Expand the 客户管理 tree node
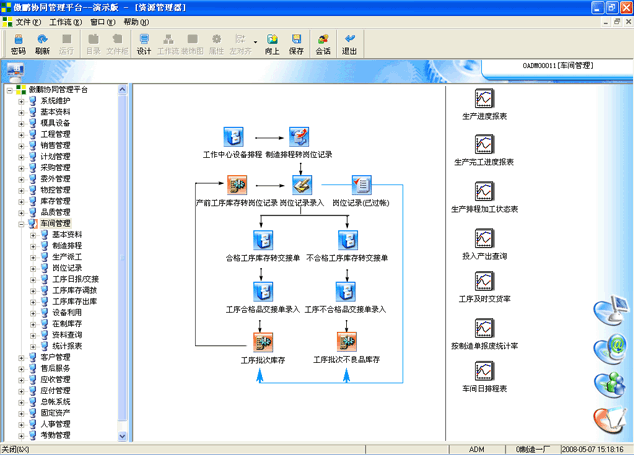Viewport: 635px width, 455px height. pos(21,357)
